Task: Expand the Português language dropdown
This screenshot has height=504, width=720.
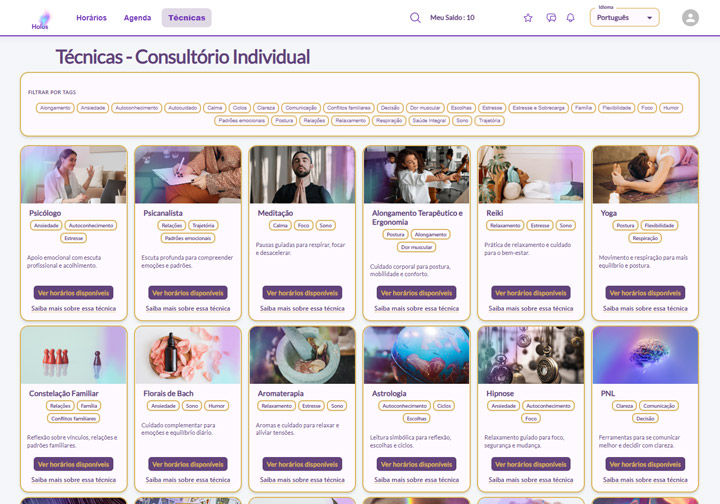Action: pos(624,18)
